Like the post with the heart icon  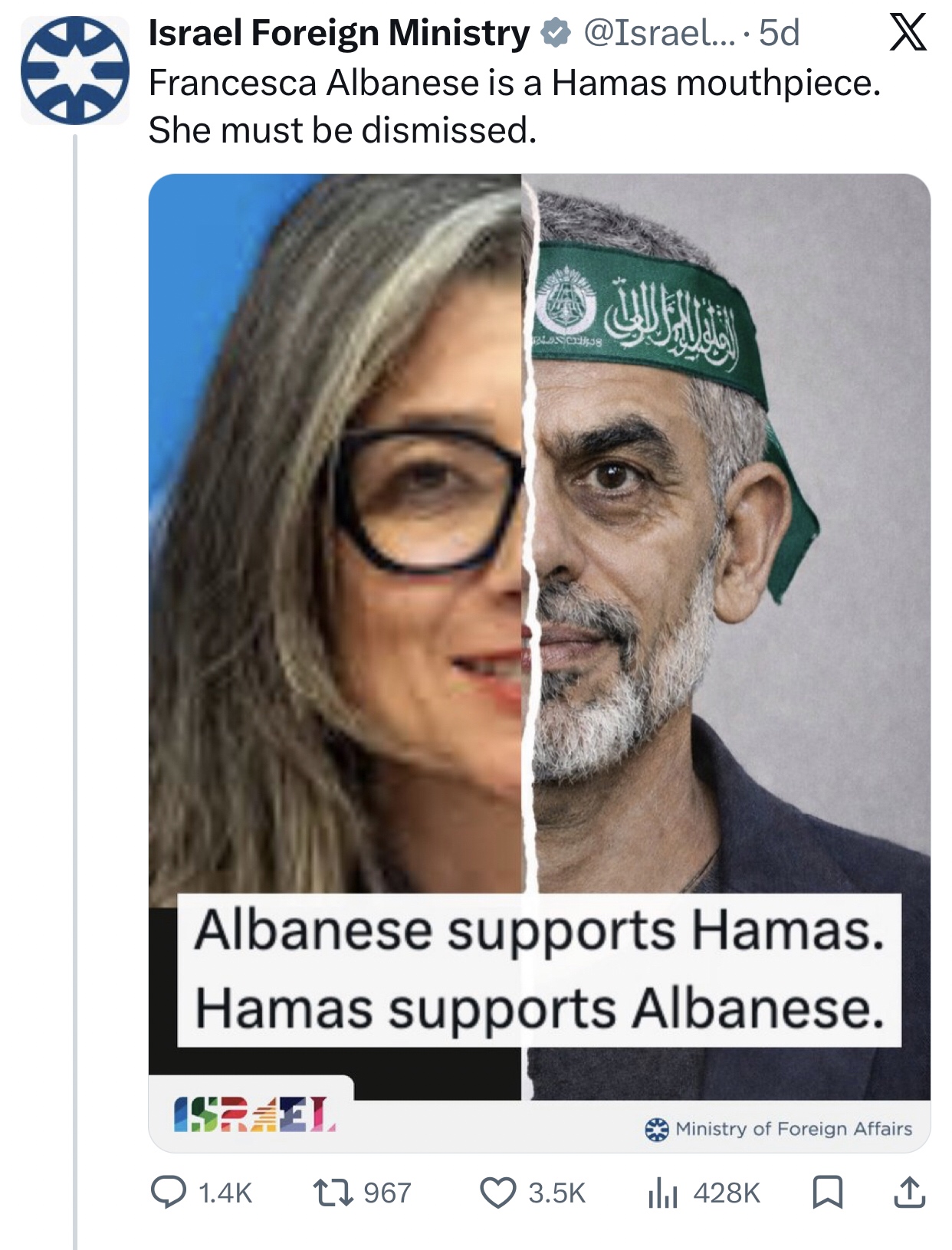pos(498,1193)
